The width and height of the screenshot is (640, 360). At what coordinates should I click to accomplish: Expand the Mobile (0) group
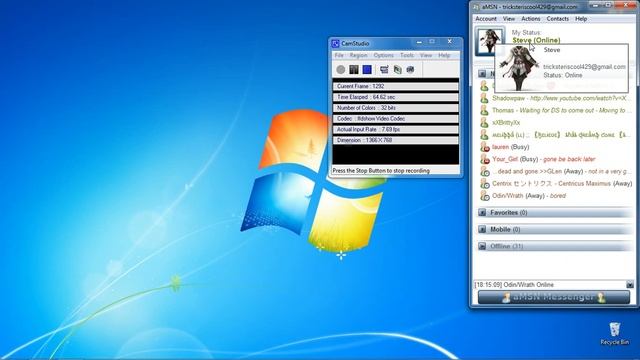coord(482,229)
